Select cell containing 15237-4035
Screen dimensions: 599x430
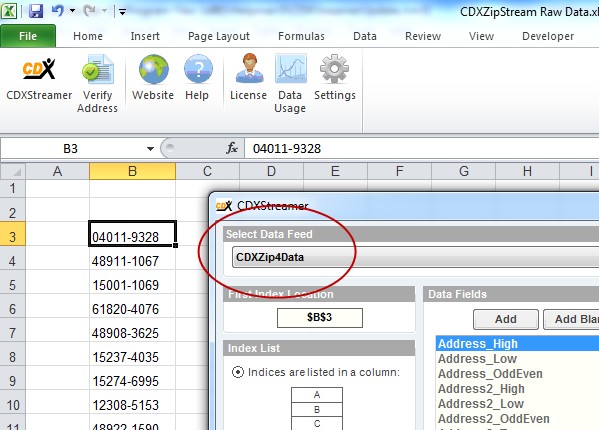click(132, 354)
